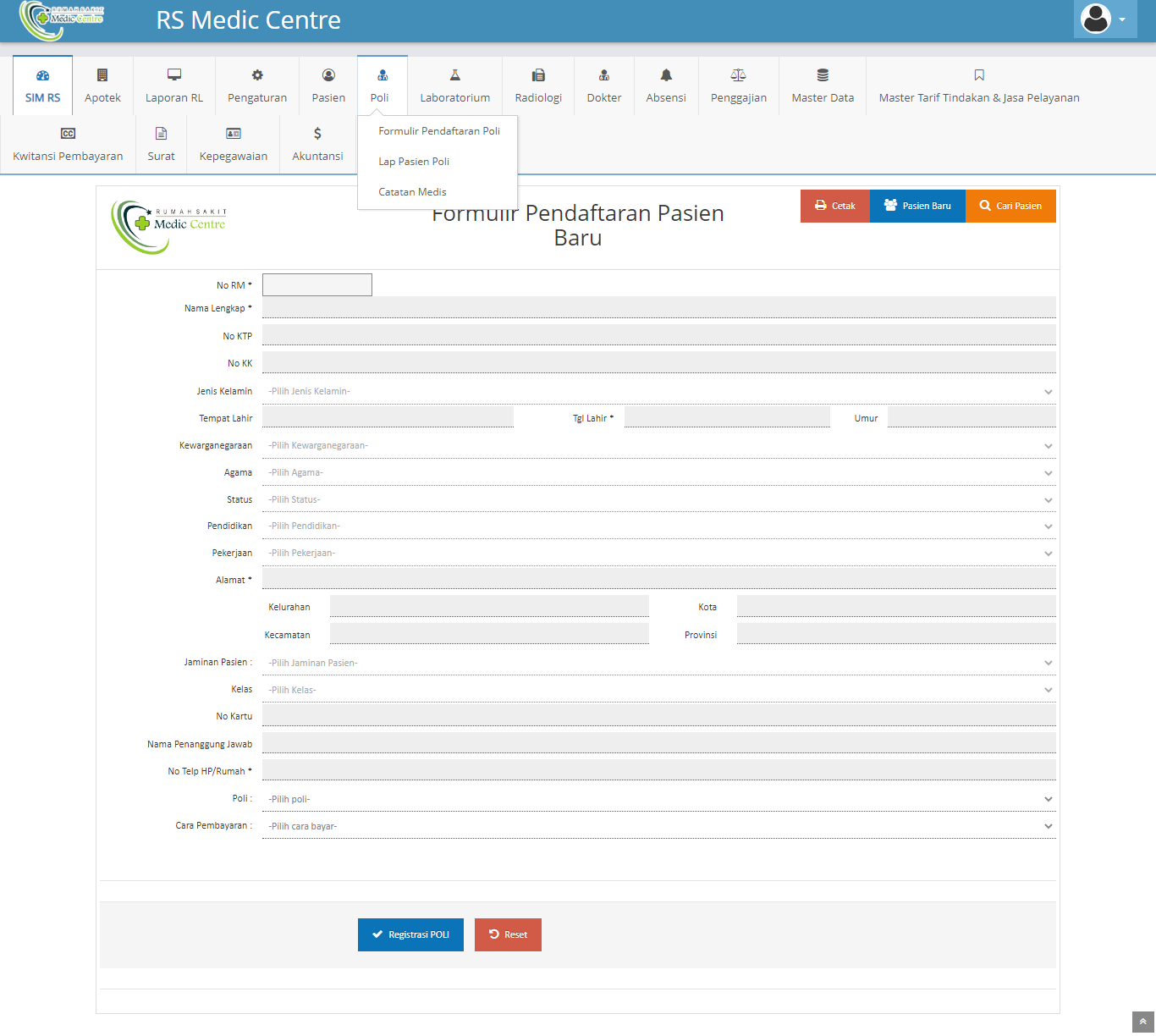Click the Nama Lengkap input field
Viewport: 1156px width, 1036px height.
point(658,308)
